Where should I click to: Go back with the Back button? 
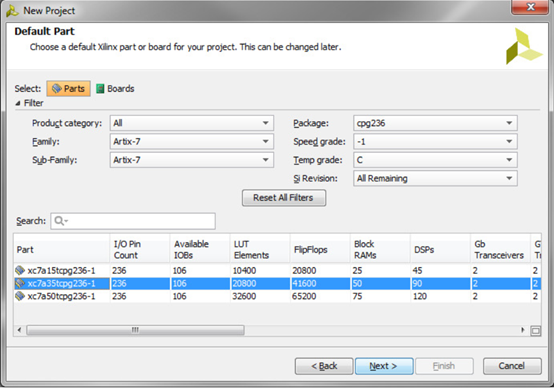pyautogui.click(x=324, y=366)
